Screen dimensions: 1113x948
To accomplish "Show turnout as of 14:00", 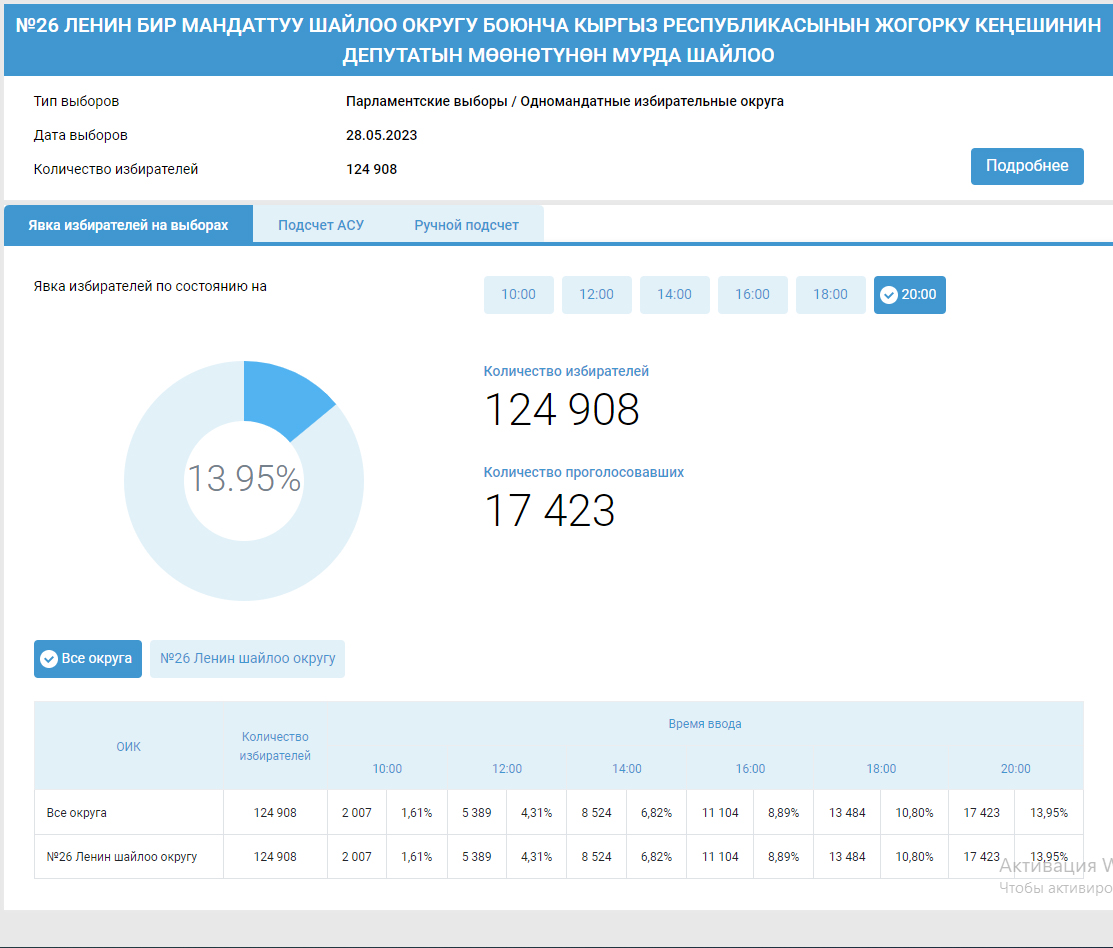I will pyautogui.click(x=674, y=294).
